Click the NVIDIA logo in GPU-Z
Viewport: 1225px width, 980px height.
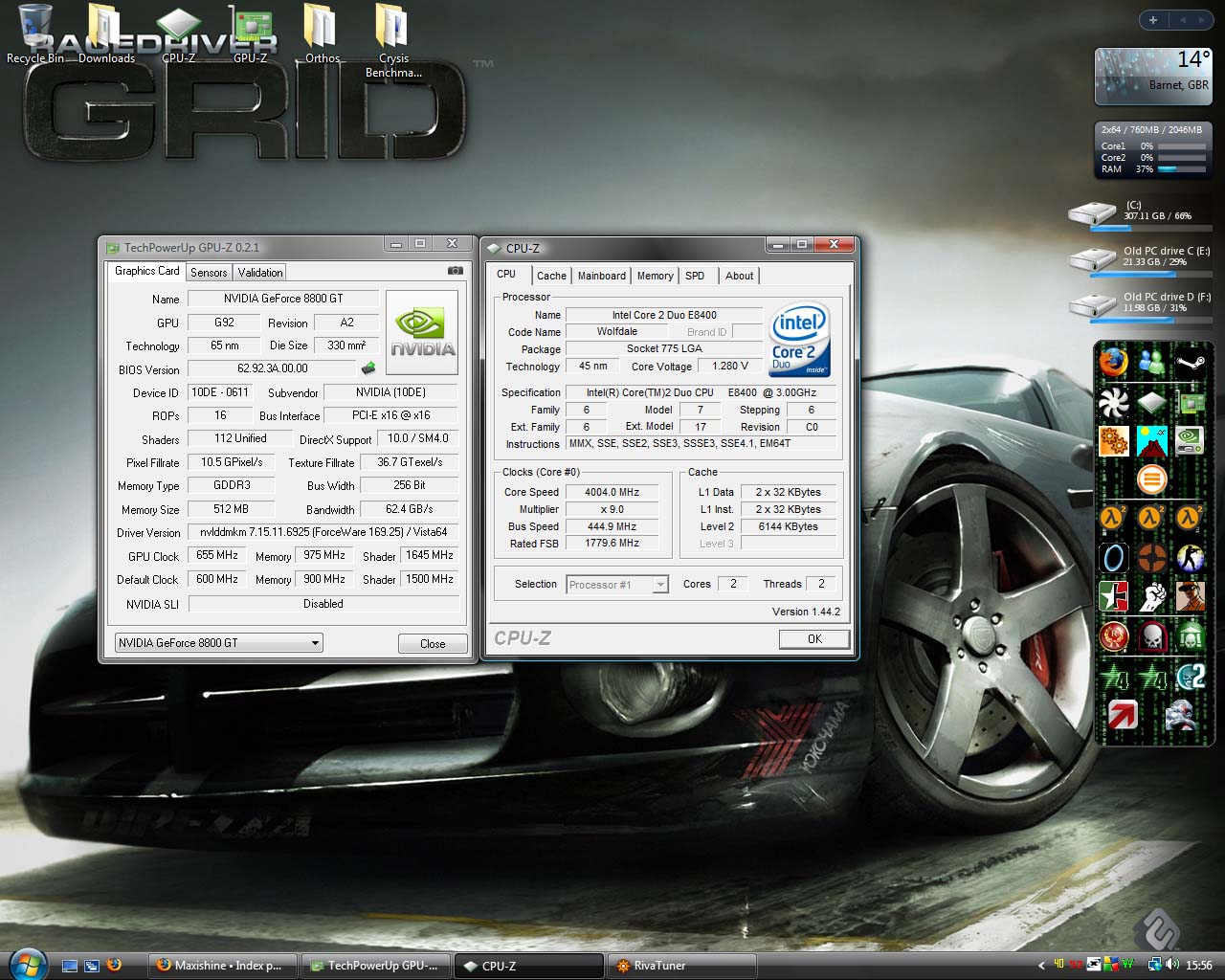[x=422, y=332]
